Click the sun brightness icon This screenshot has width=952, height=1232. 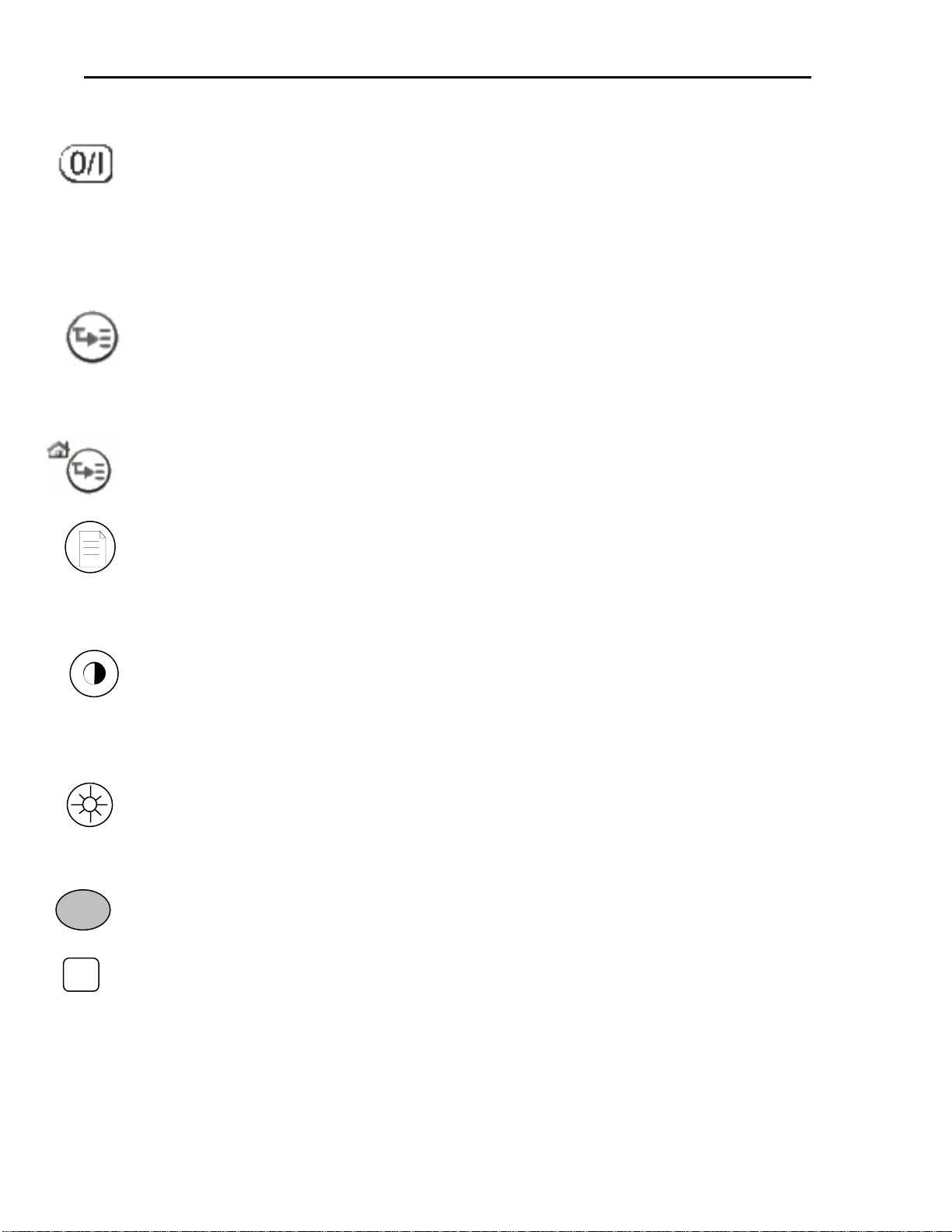[x=90, y=804]
